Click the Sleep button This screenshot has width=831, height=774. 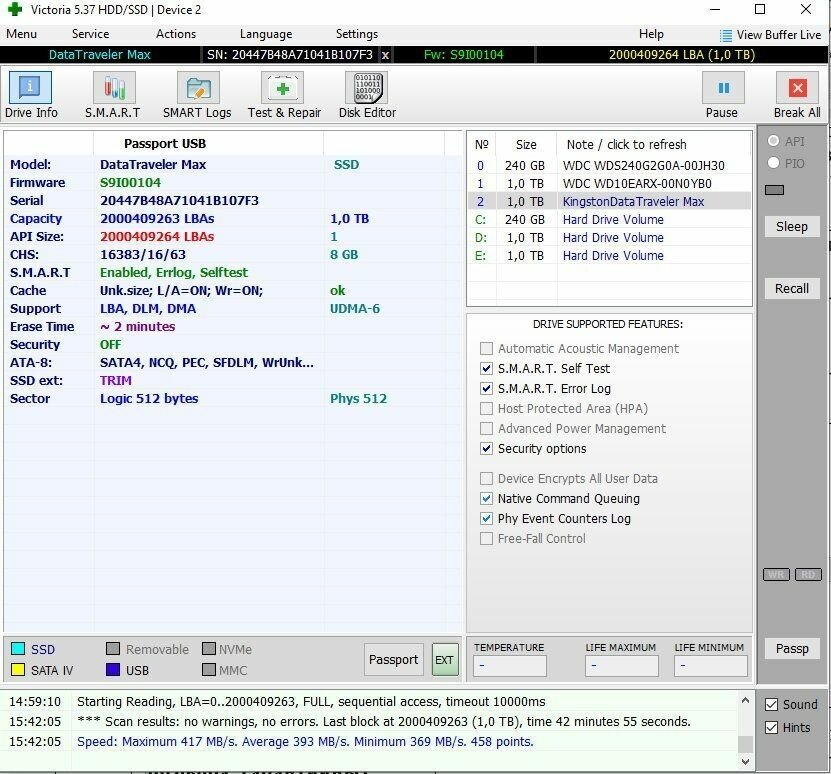(792, 226)
